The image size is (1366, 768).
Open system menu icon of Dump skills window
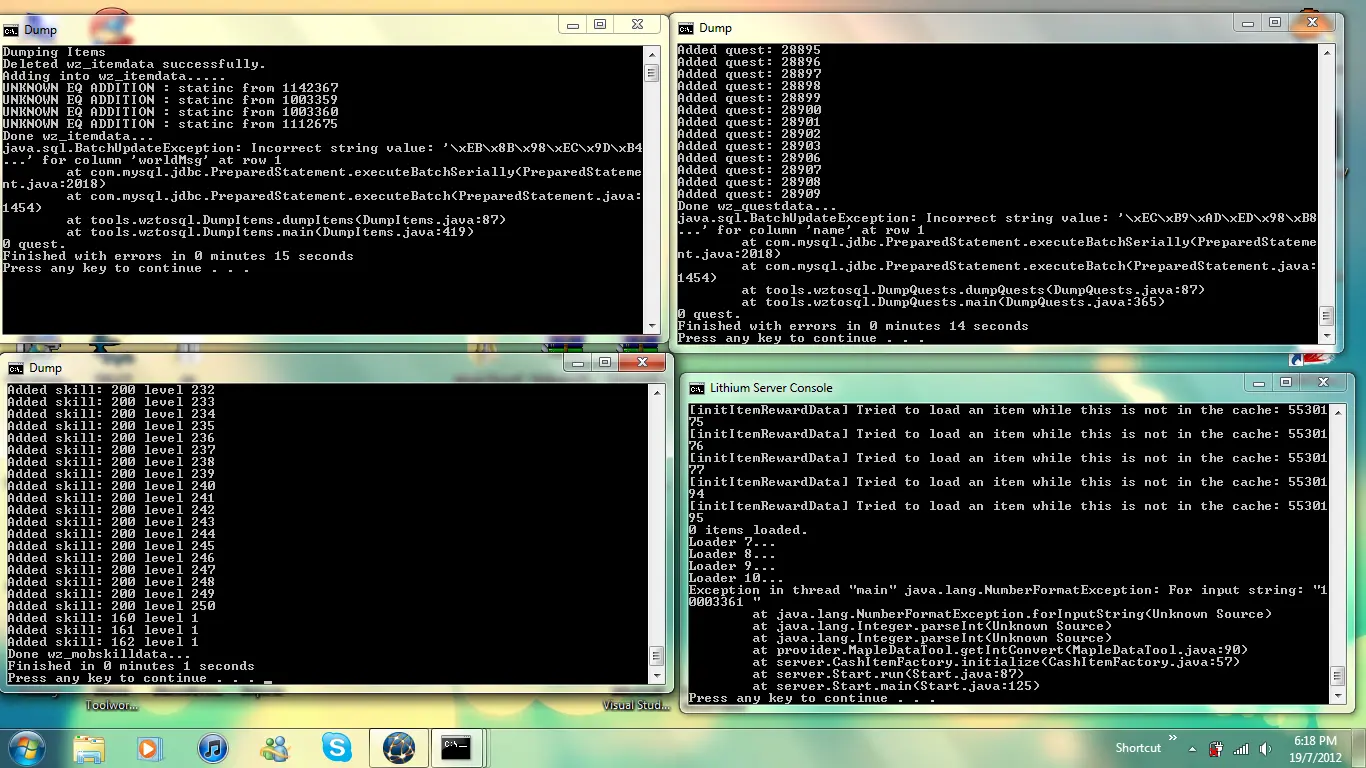coord(17,368)
